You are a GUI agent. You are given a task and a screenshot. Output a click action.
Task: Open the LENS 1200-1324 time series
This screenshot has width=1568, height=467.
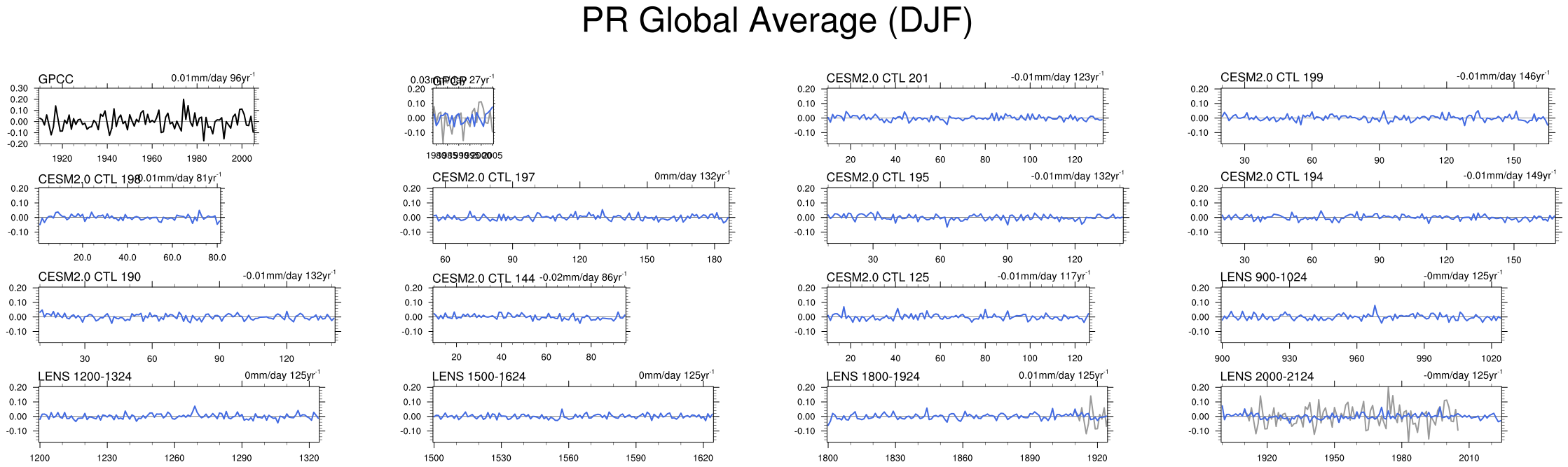click(x=179, y=414)
